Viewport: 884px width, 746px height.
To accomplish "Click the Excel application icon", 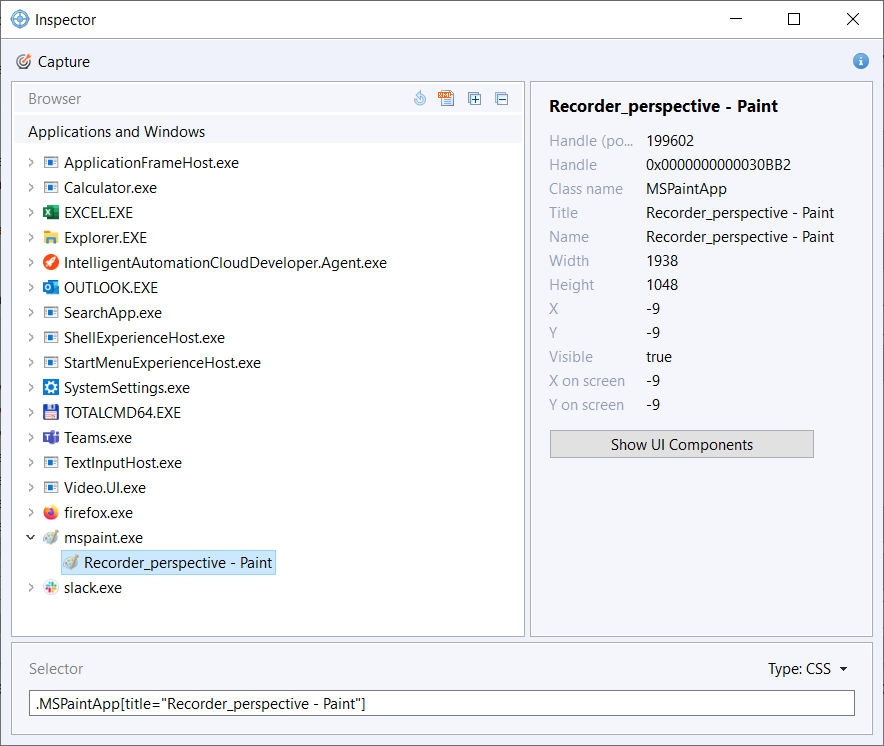I will click(51, 213).
